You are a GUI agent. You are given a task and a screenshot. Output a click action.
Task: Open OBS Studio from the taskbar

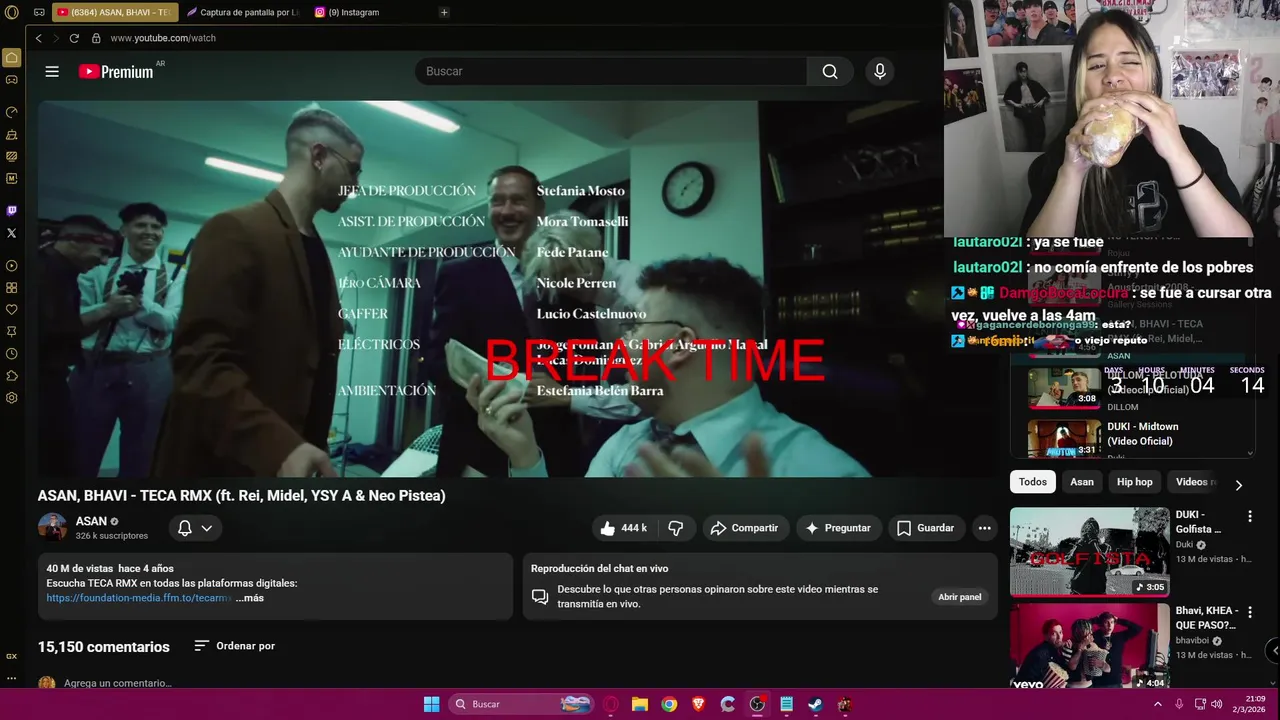point(757,704)
